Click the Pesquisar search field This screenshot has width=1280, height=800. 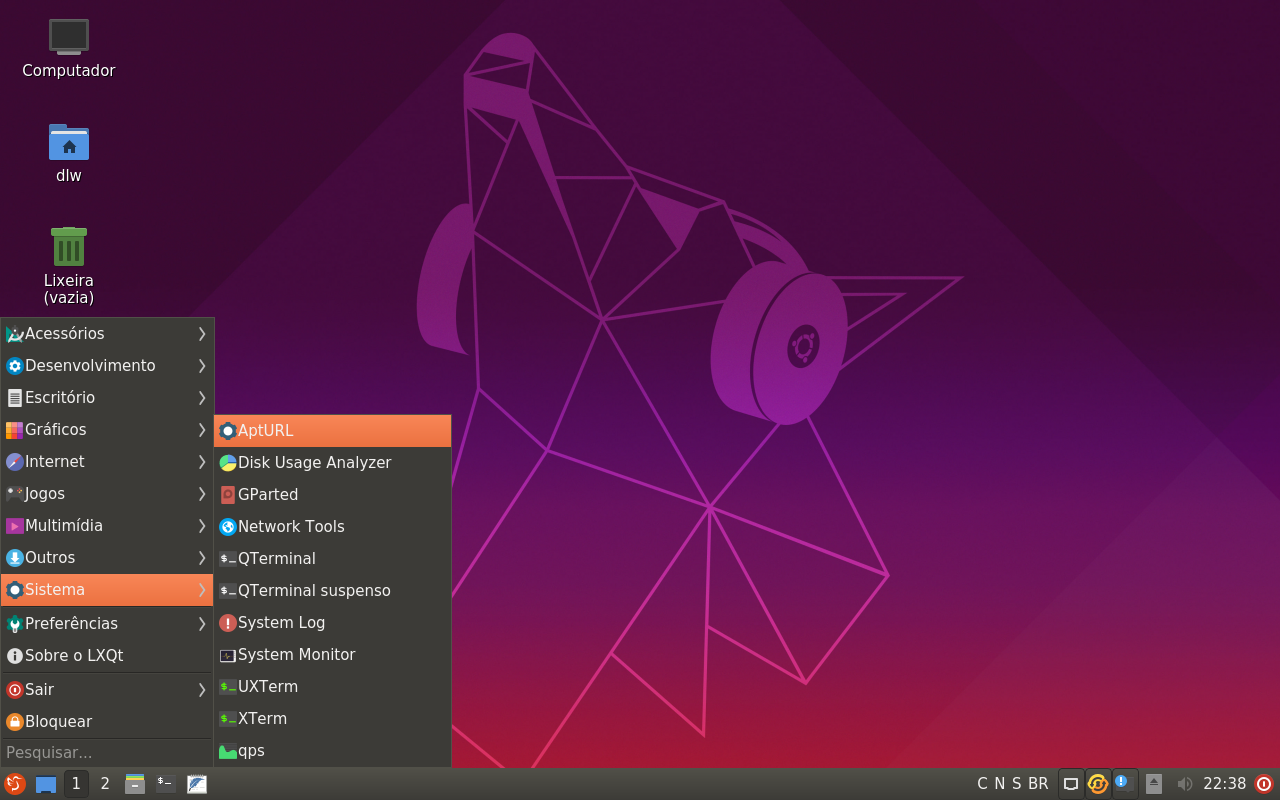(107, 752)
